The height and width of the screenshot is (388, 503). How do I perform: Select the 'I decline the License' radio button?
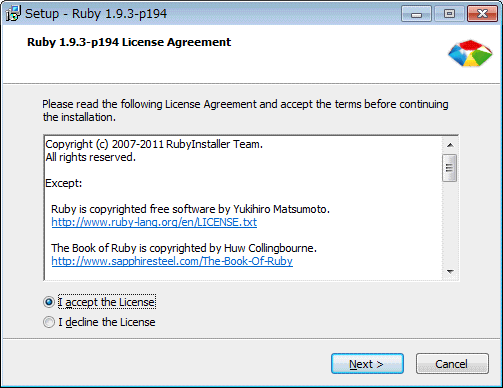coord(49,322)
